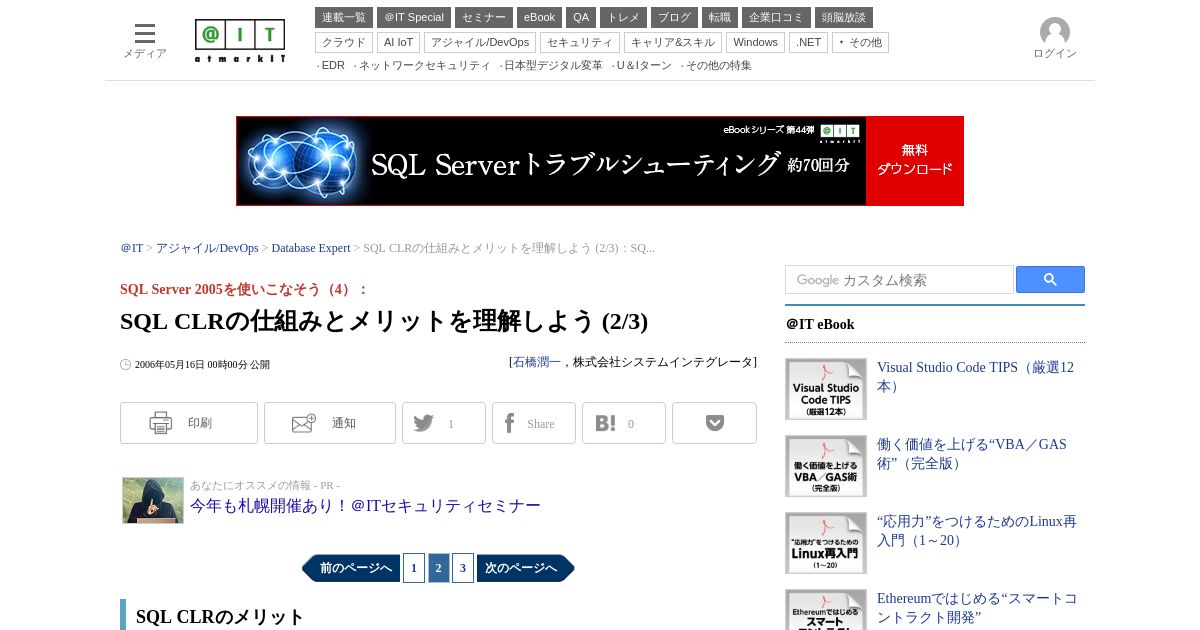This screenshot has height=630, width=1200.
Task: Go to アジャイル/DevOps breadcrumb link
Action: [x=207, y=248]
